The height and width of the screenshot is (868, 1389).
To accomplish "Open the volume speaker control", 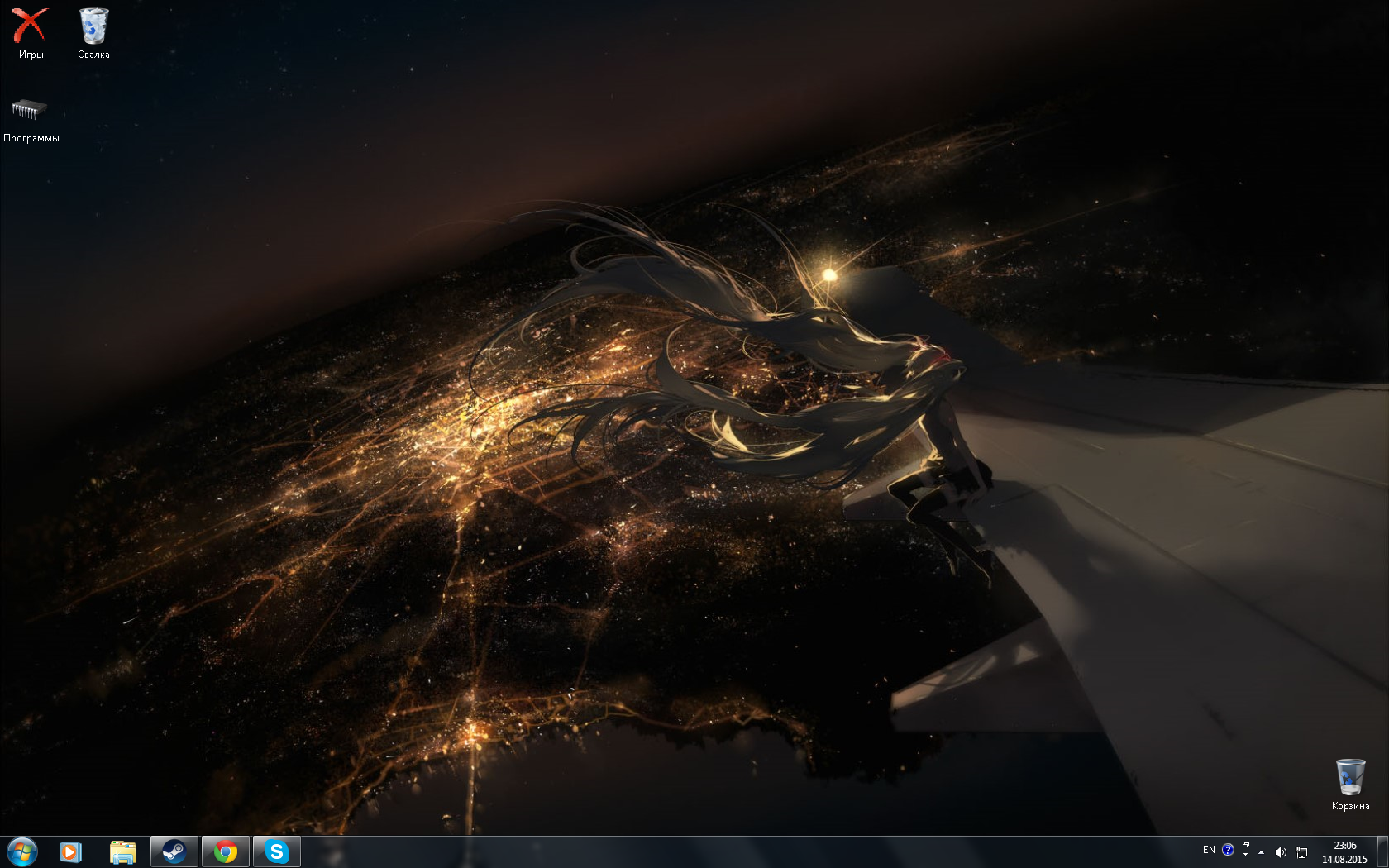I will click(x=1280, y=851).
